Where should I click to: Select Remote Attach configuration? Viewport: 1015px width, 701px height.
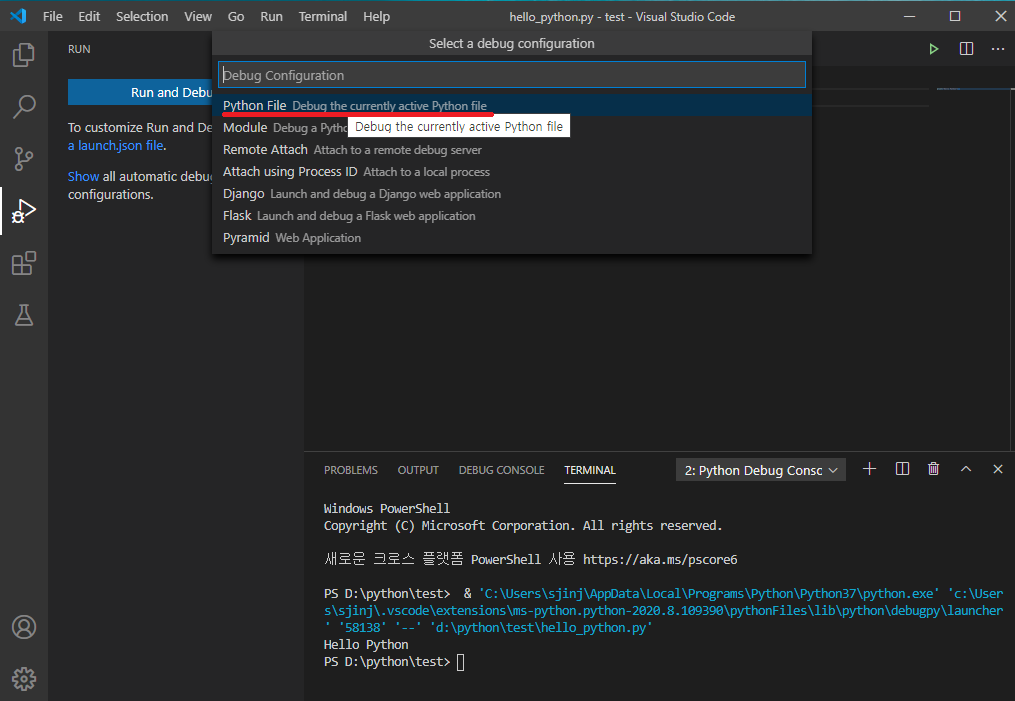511,150
